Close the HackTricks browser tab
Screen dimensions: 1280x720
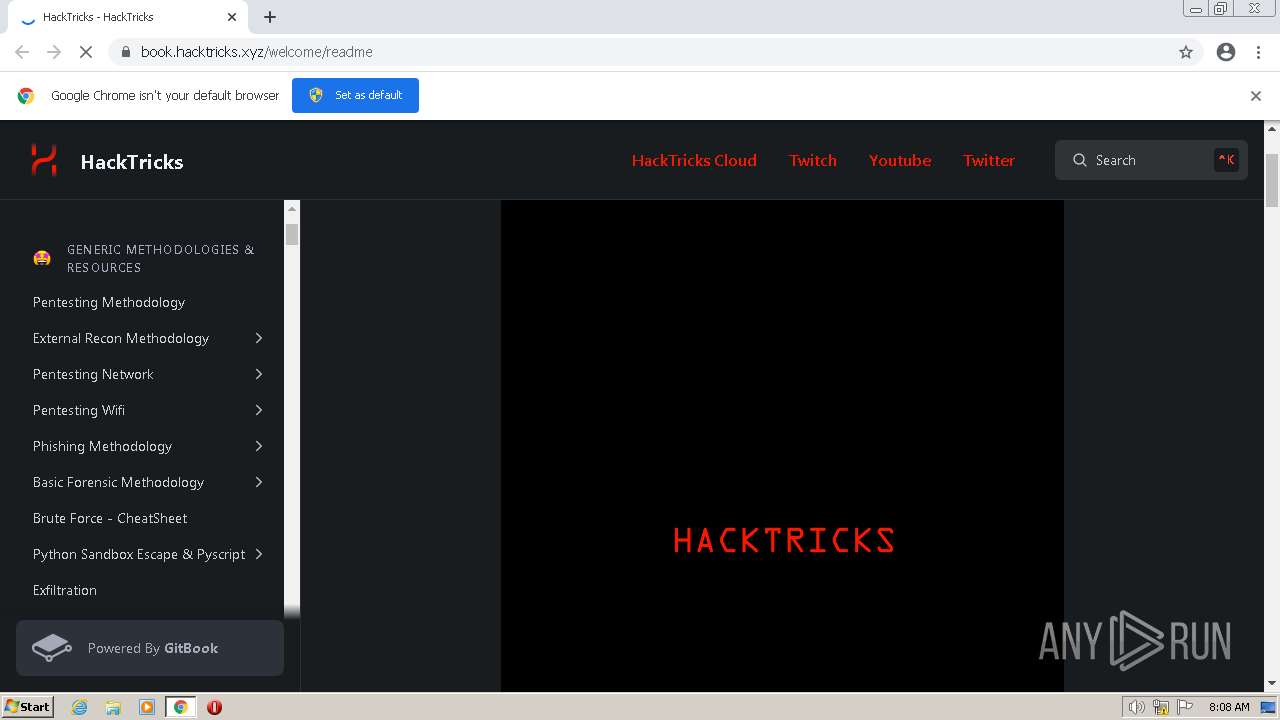tap(232, 17)
